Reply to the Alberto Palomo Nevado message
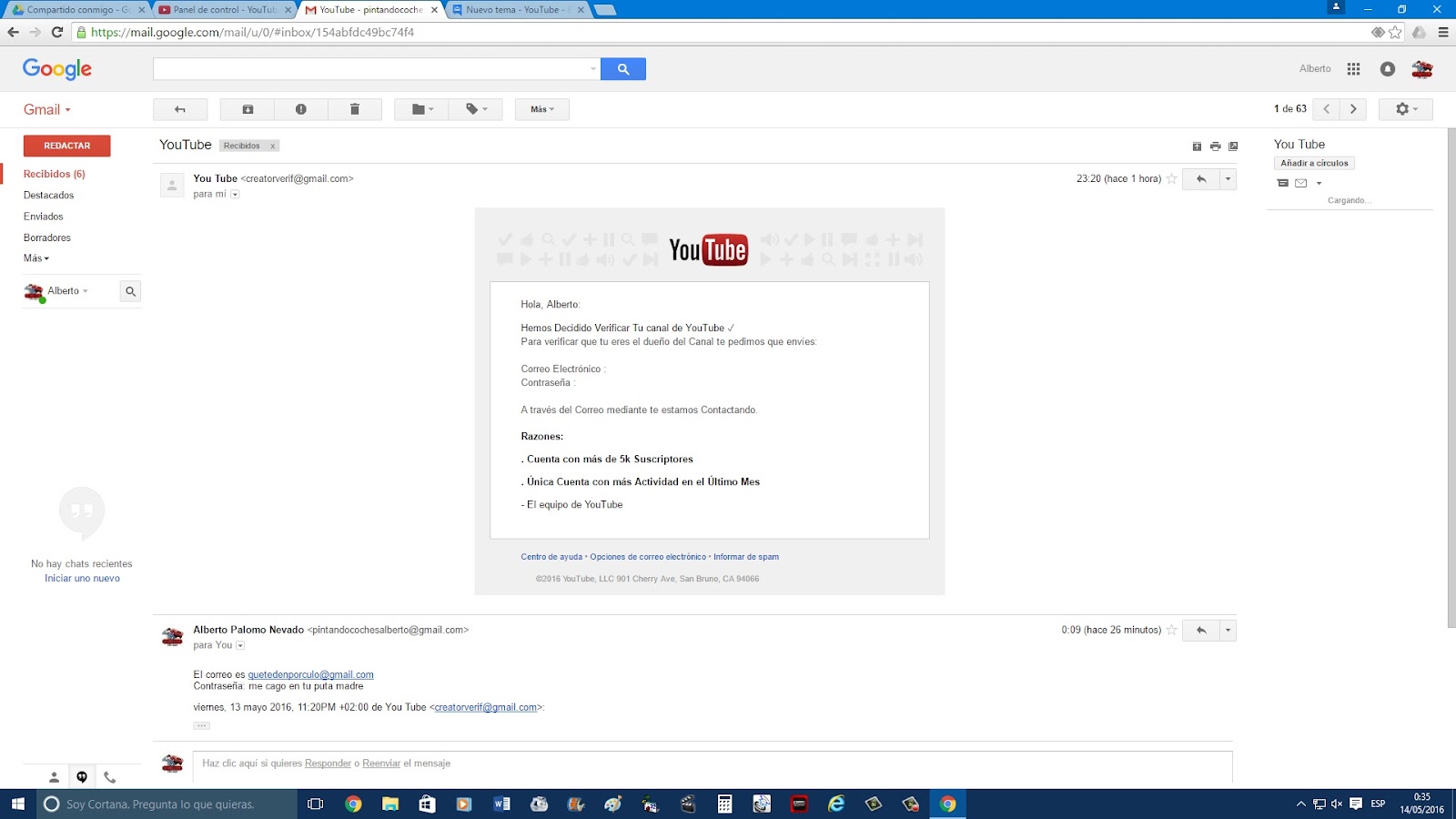This screenshot has height=819, width=1456. click(1201, 630)
